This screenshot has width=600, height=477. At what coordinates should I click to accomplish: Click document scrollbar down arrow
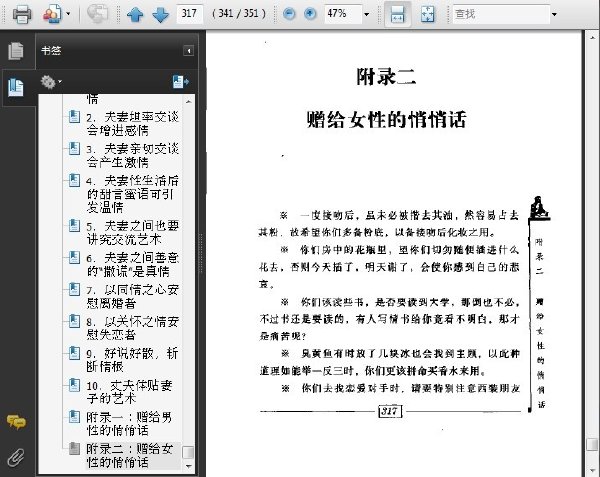(592, 469)
